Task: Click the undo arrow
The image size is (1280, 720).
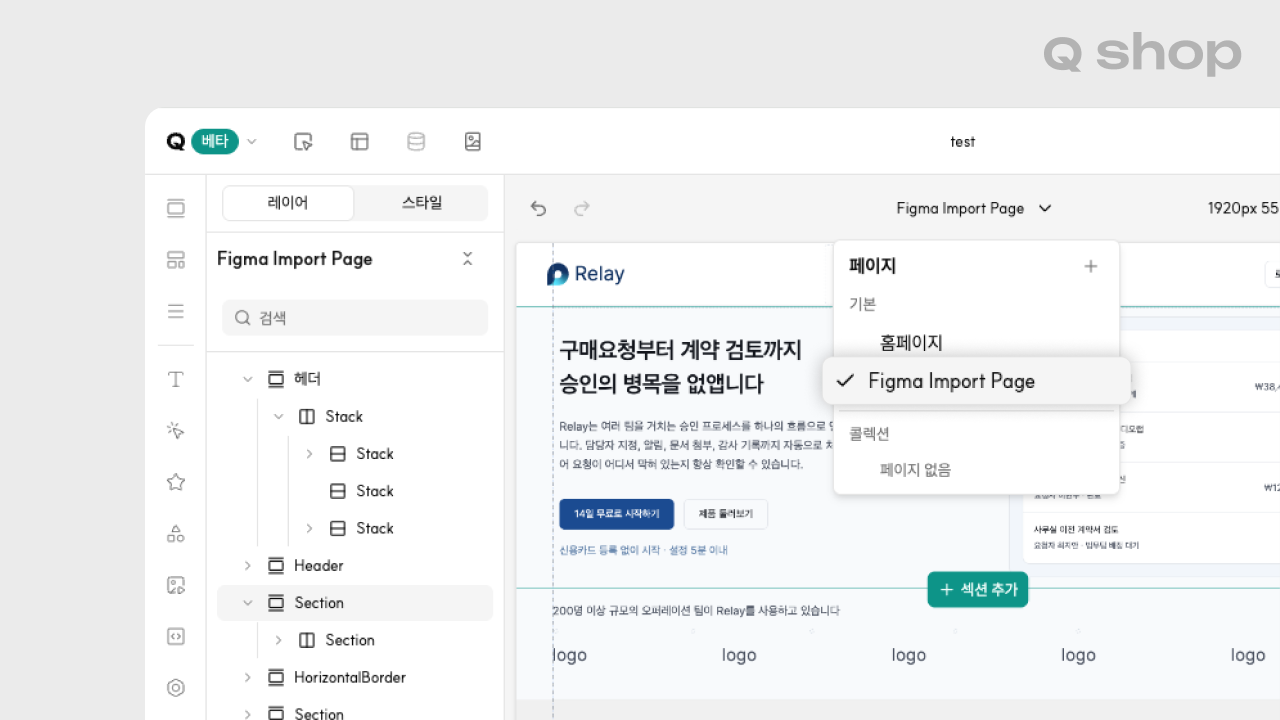Action: pyautogui.click(x=538, y=208)
